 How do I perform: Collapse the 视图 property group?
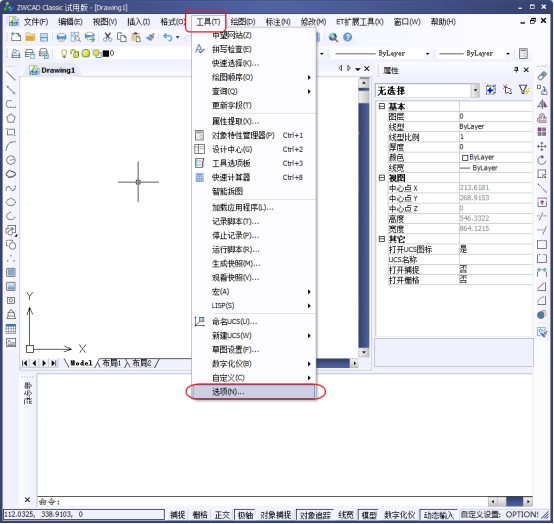[x=382, y=178]
